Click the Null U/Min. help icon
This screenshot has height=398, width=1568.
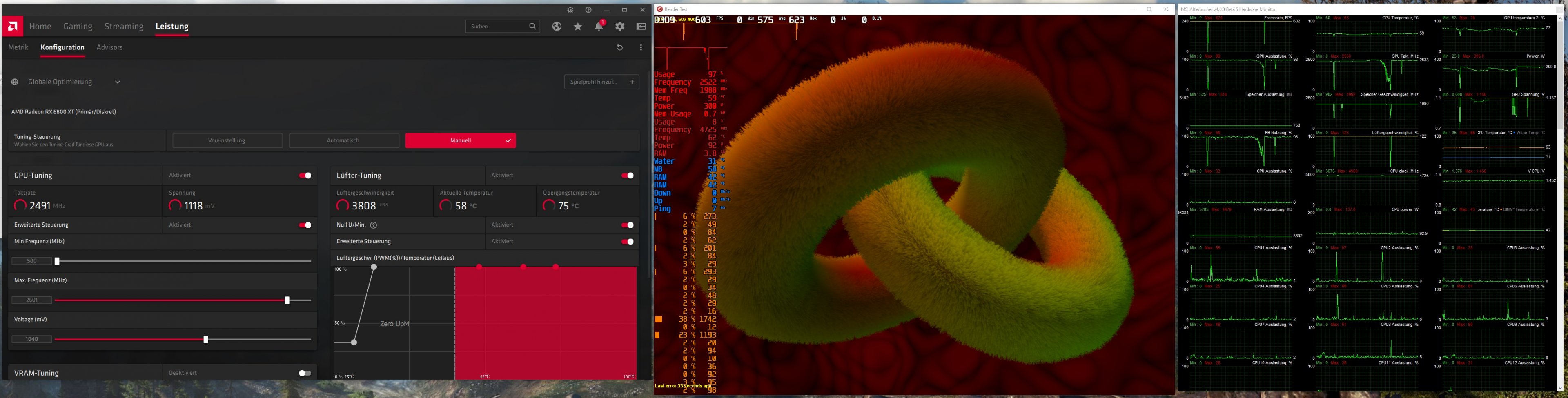click(374, 225)
